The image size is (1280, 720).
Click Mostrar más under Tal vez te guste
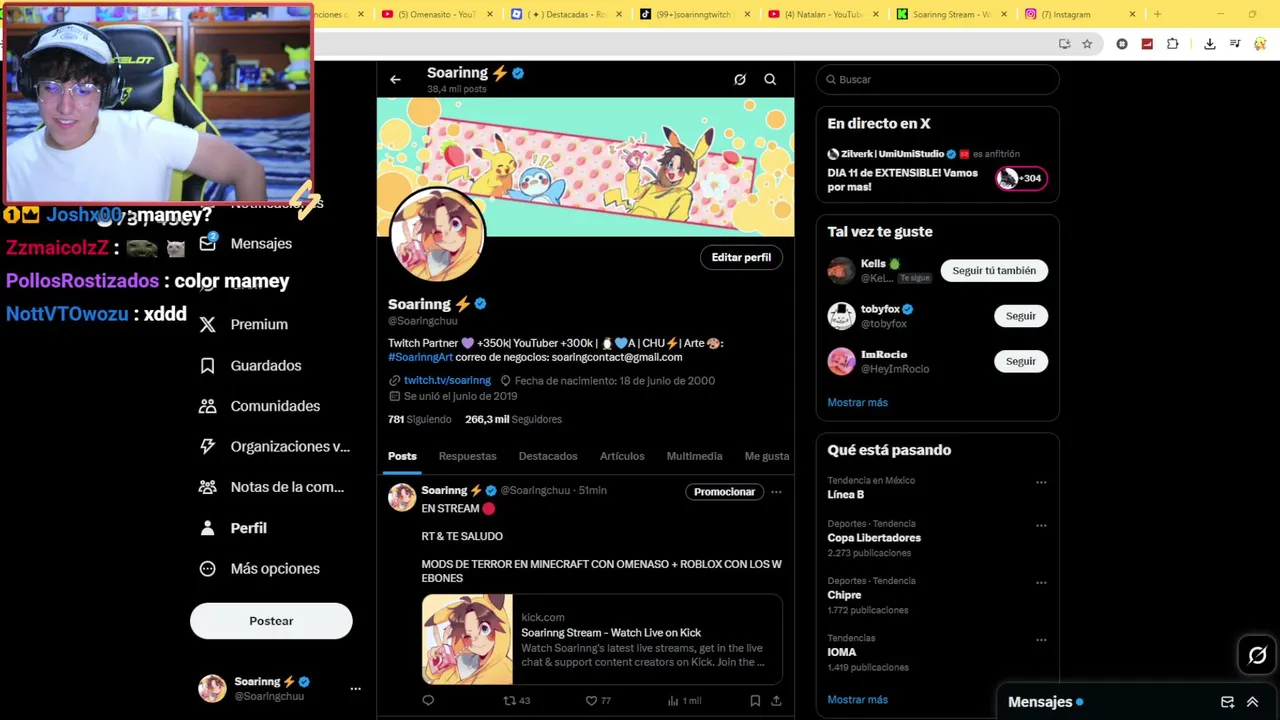(x=857, y=402)
